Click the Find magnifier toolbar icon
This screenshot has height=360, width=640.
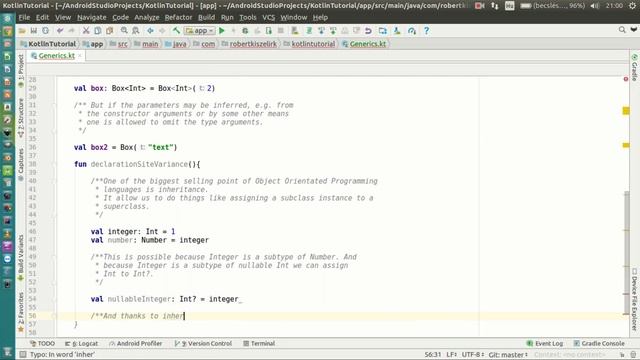coord(124,31)
